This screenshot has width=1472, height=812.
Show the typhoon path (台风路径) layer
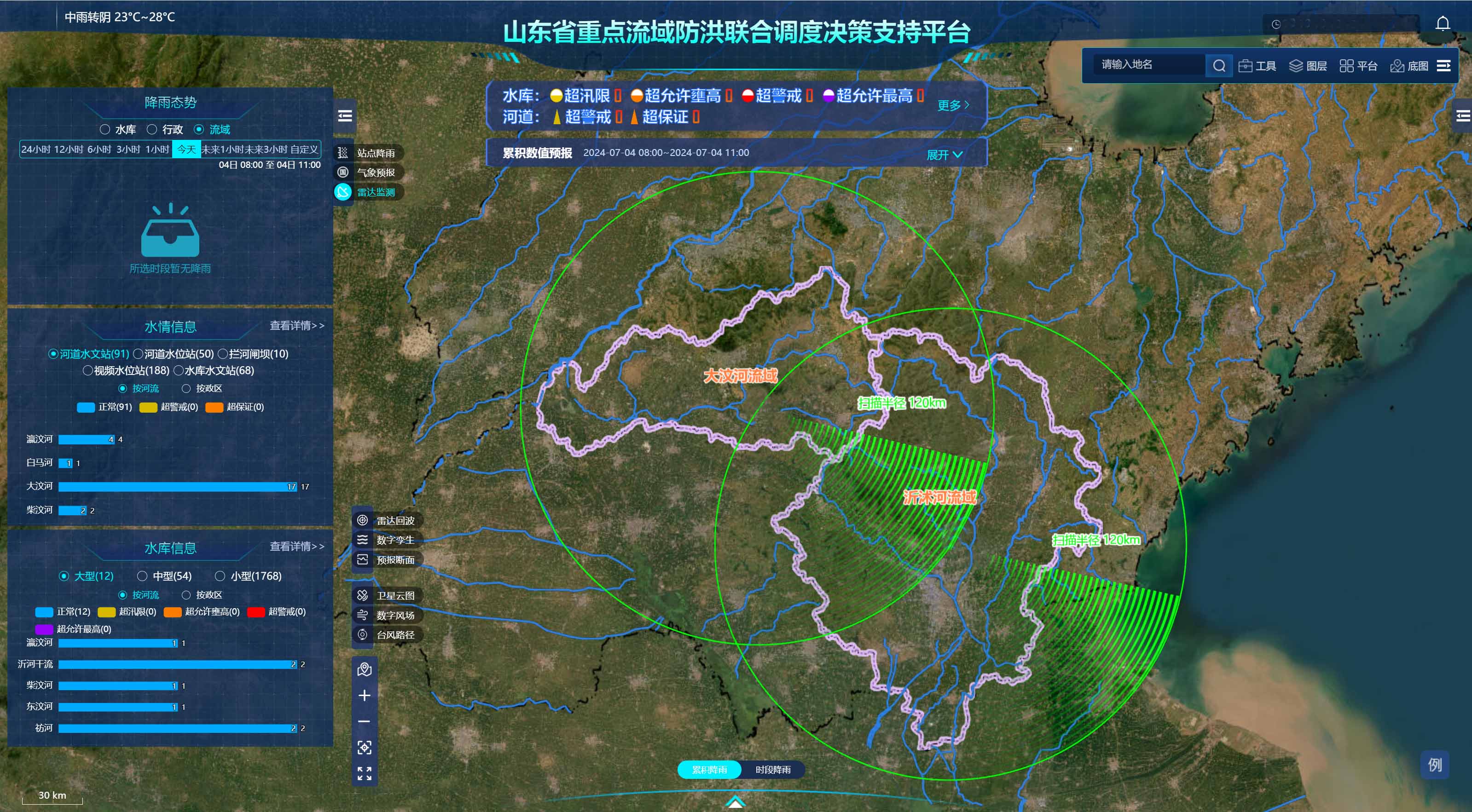coord(362,634)
